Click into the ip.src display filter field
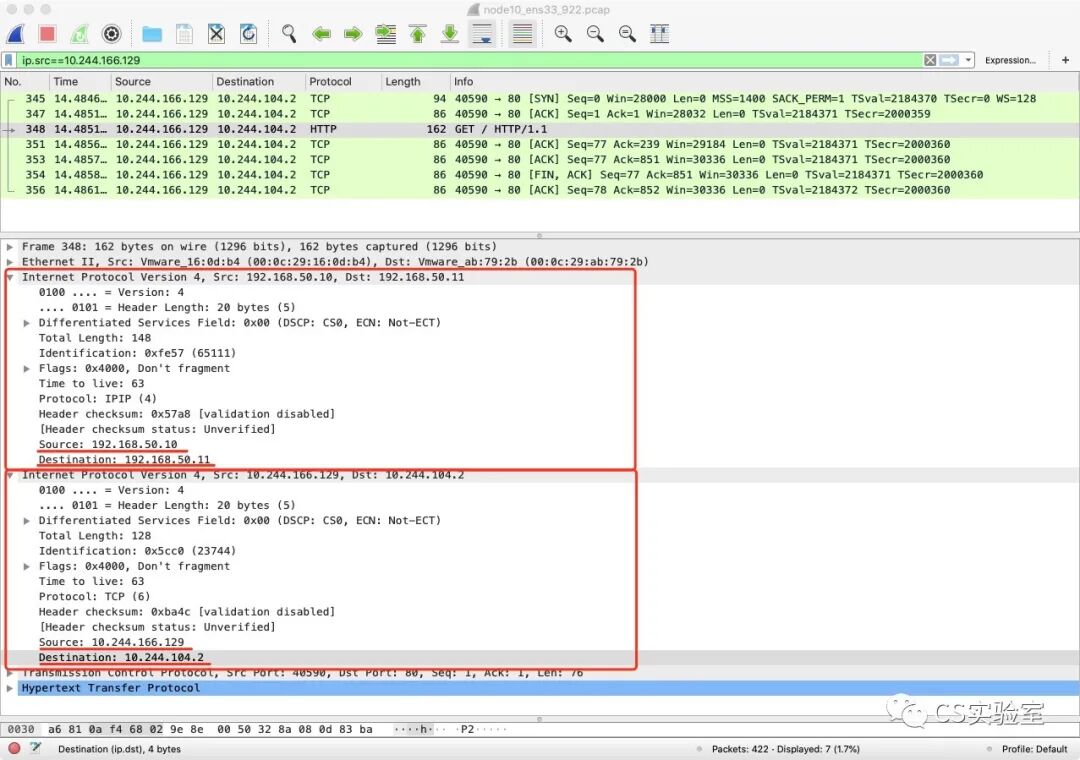The width and height of the screenshot is (1080, 760). pyautogui.click(x=468, y=61)
